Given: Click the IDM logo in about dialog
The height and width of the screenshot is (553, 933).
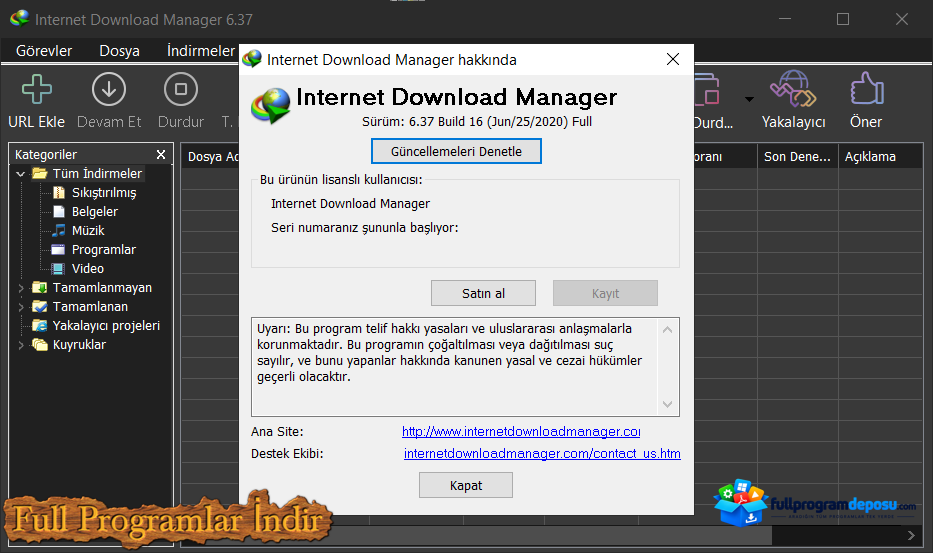Looking at the screenshot, I should click(x=271, y=106).
